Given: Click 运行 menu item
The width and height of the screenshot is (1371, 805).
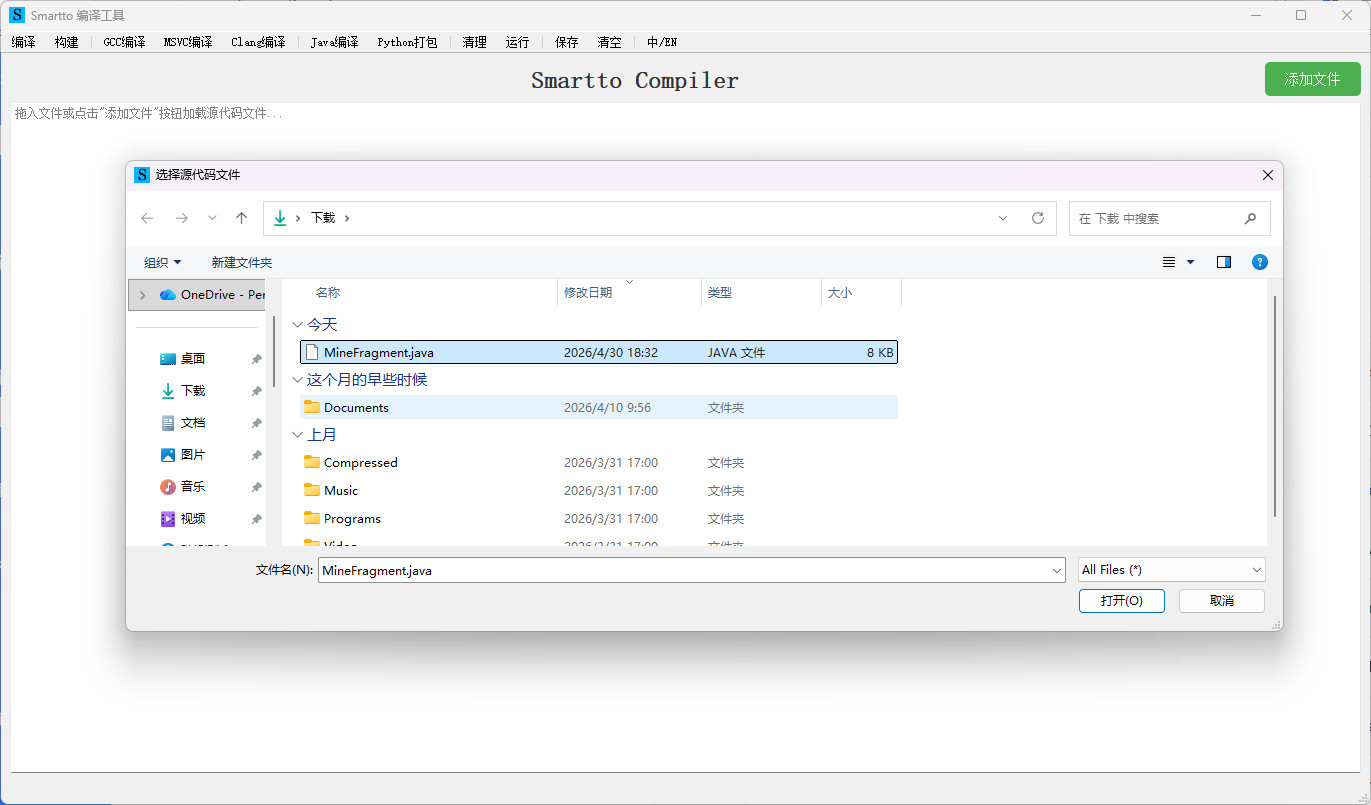Looking at the screenshot, I should (x=517, y=42).
